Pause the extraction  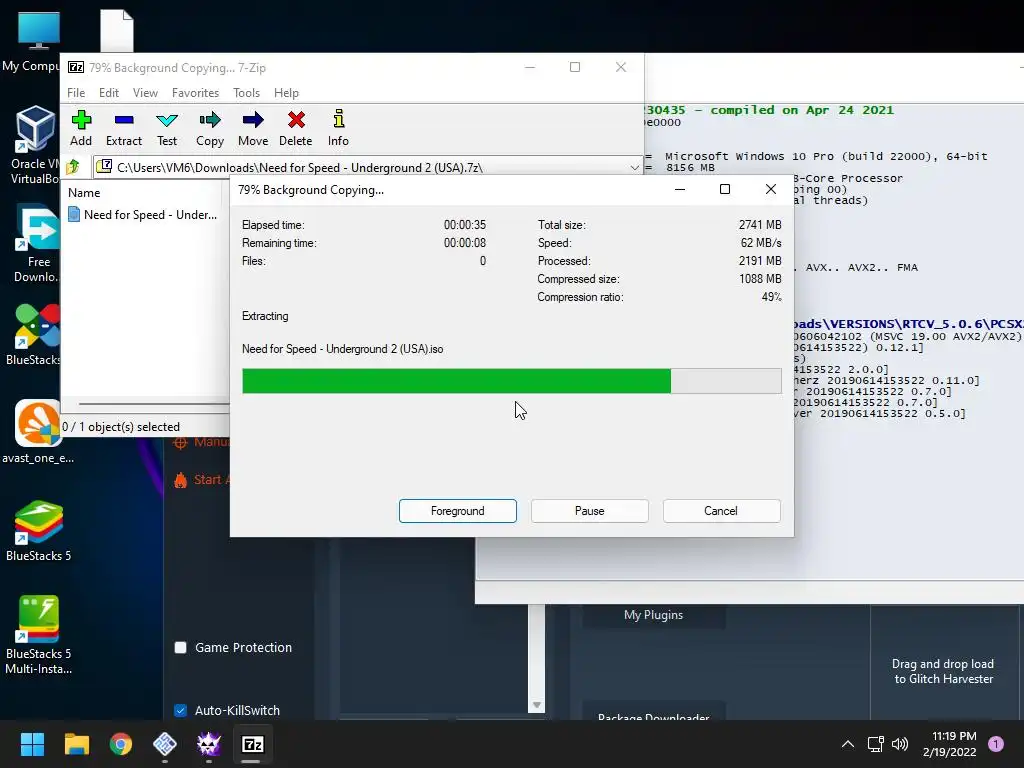[x=590, y=511]
